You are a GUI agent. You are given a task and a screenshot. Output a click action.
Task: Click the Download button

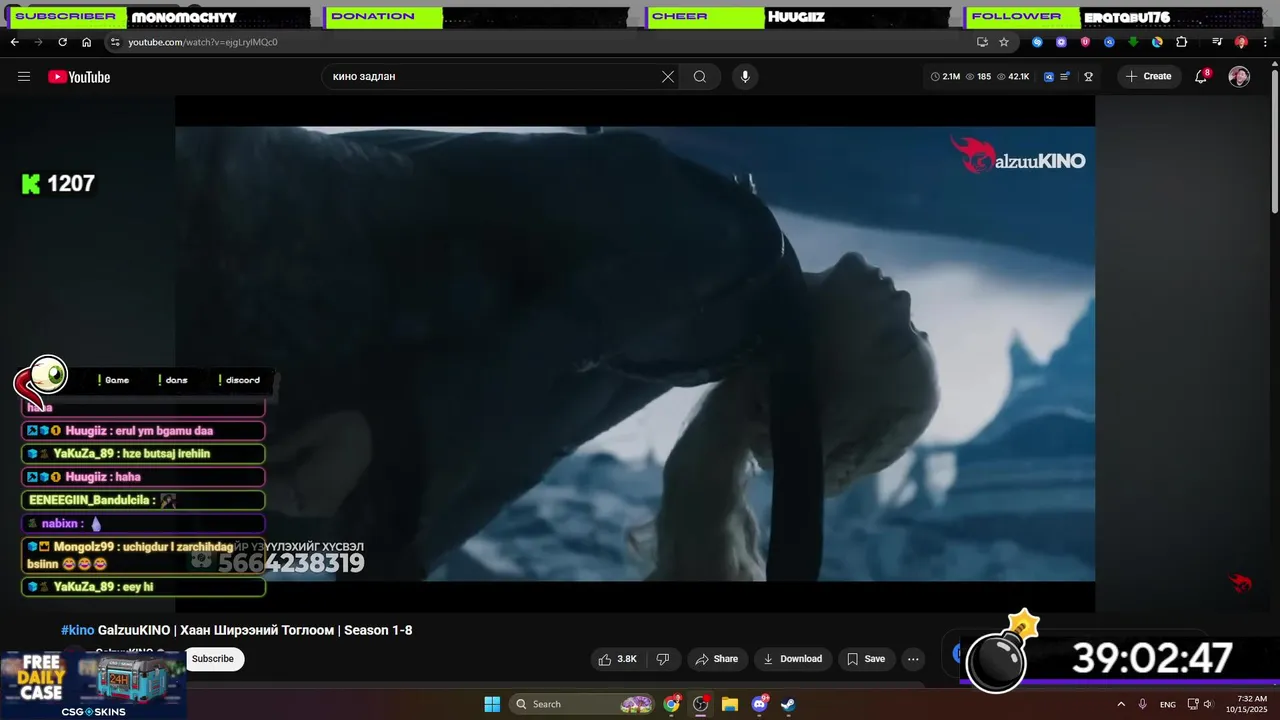pos(792,659)
